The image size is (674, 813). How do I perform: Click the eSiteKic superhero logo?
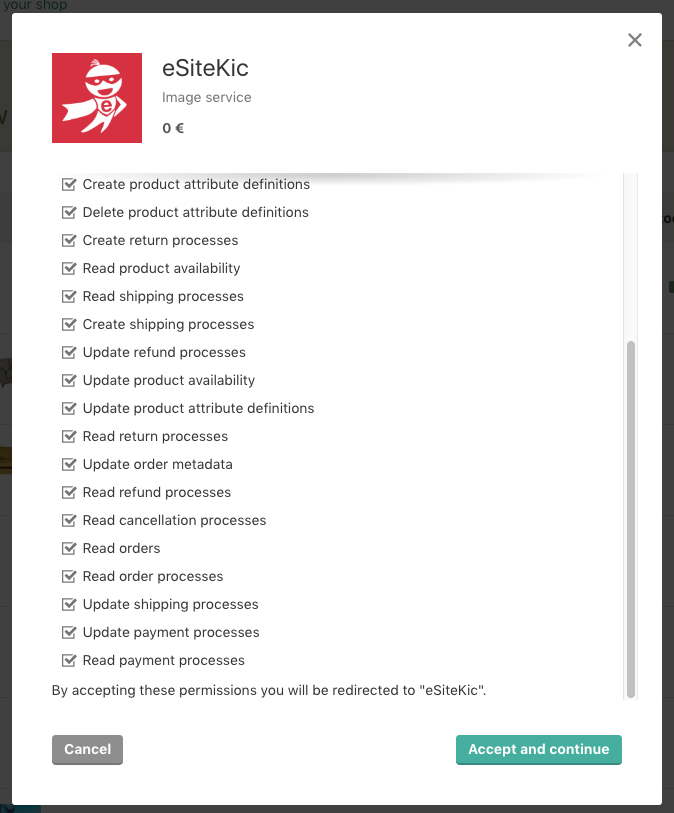97,98
